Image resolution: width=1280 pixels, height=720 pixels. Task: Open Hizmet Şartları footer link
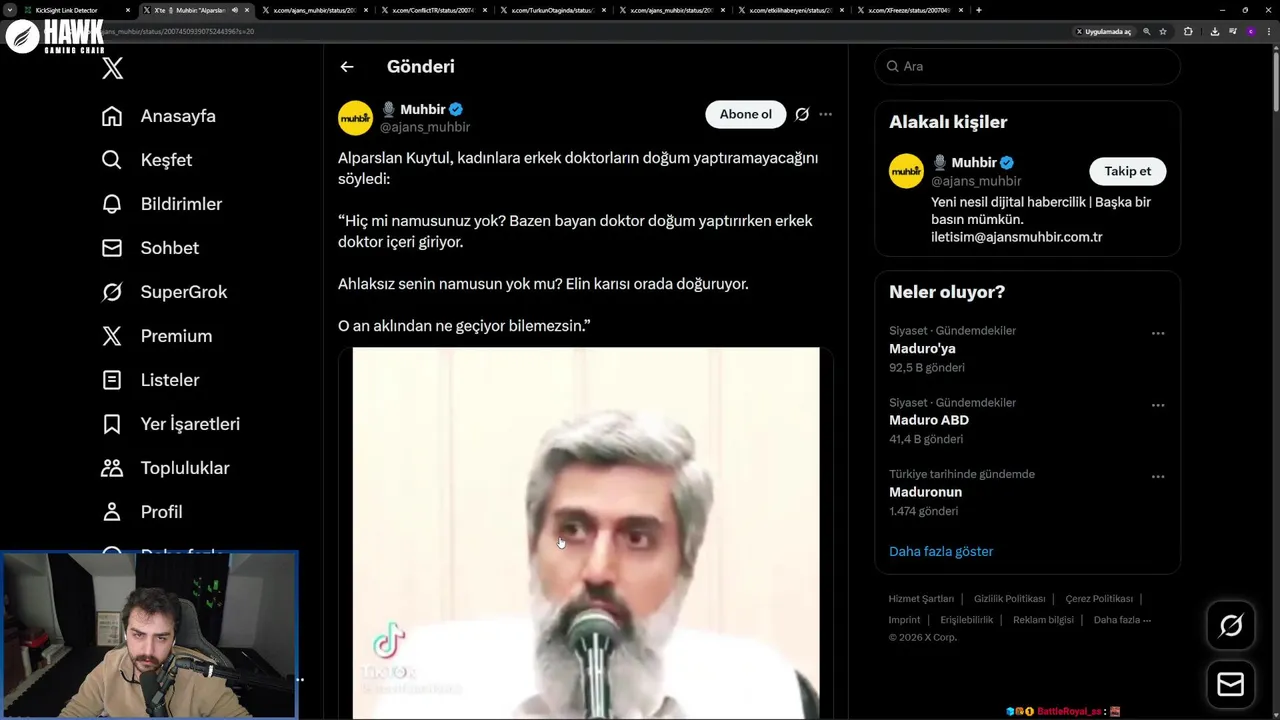tap(921, 599)
